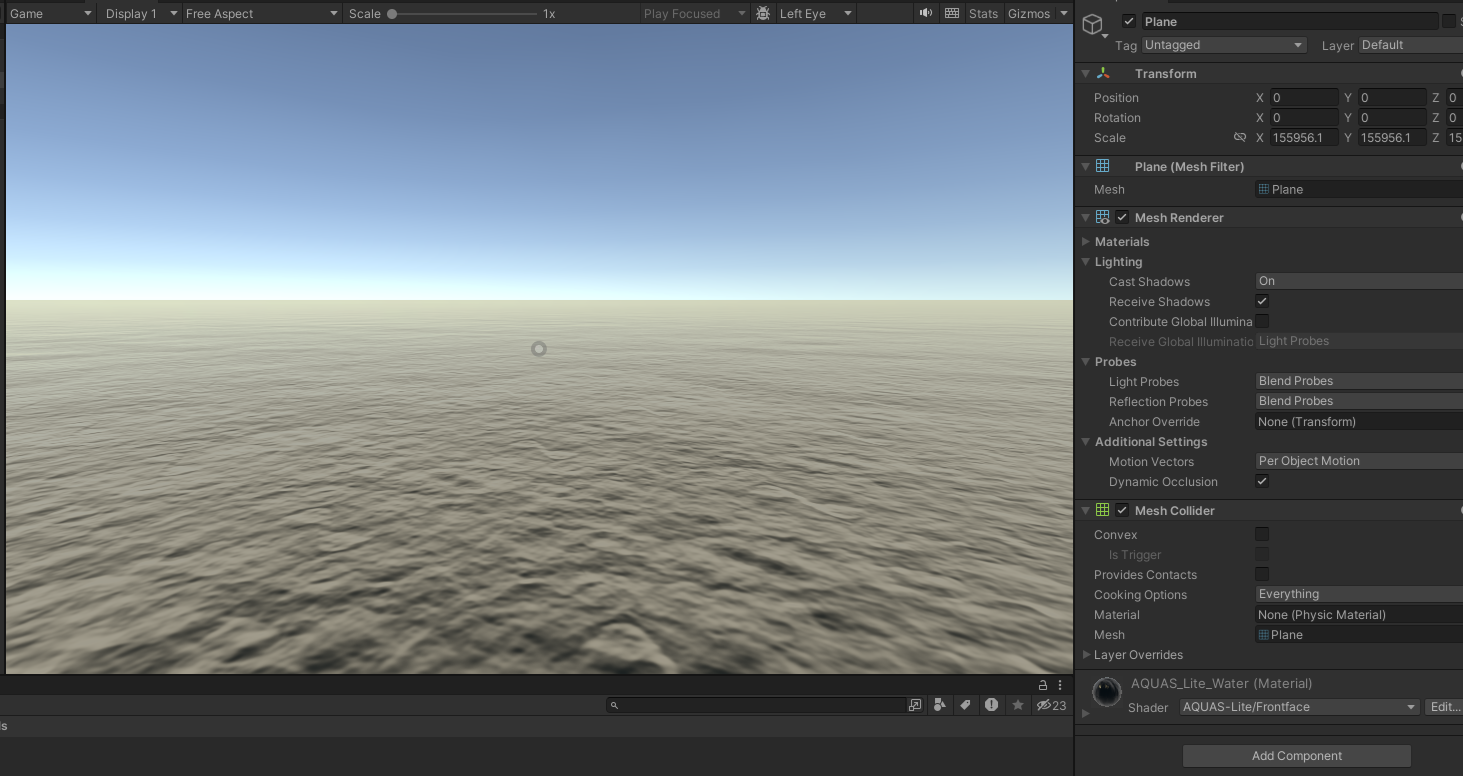Click the Anchor Override None (Transform) field
This screenshot has width=1463, height=776.
pos(1359,421)
